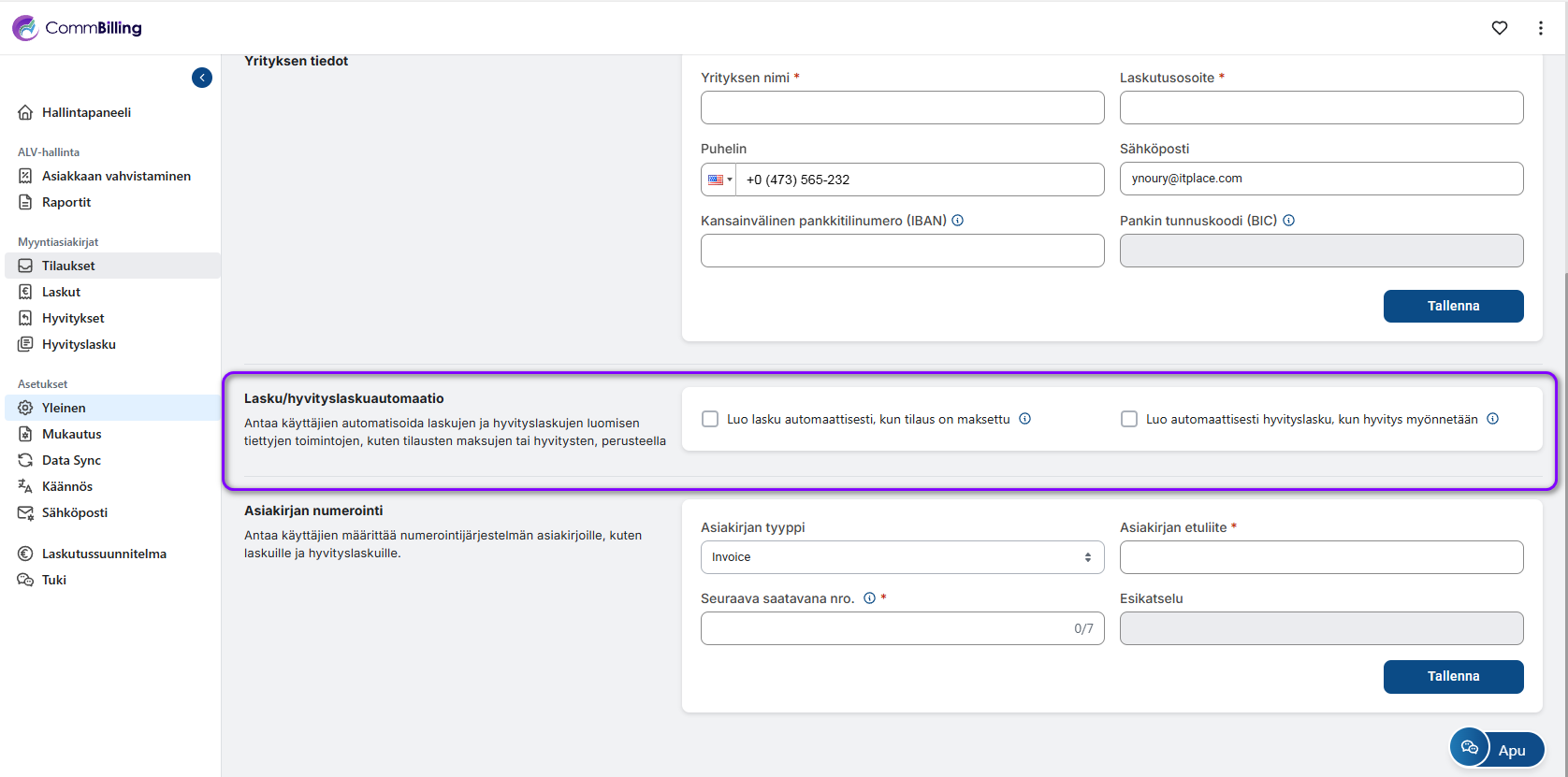Tick the automatic hyvityslasku on refund checkbox
1568x777 pixels.
1129,419
